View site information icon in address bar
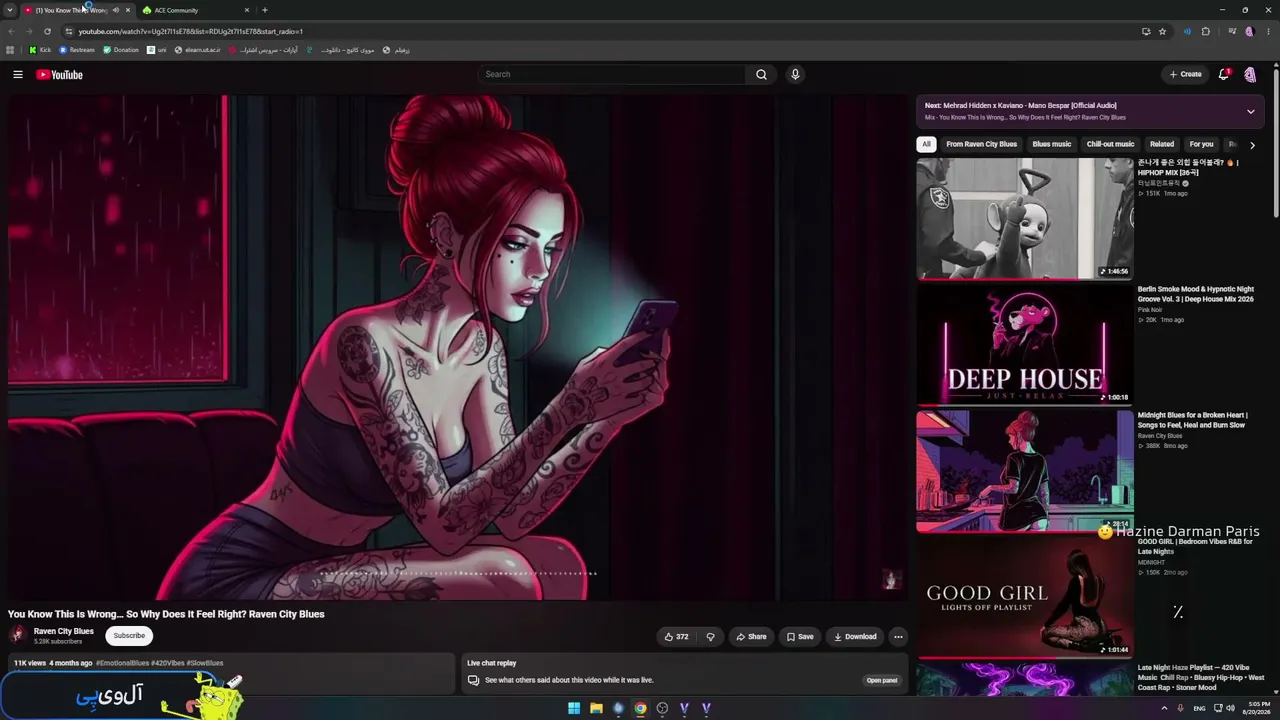 click(x=68, y=31)
